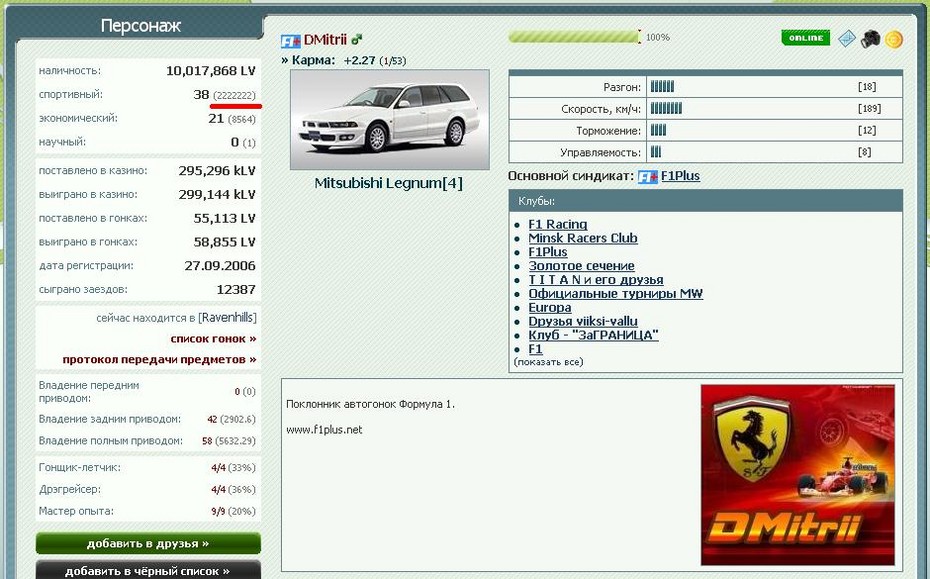Screen dimensions: 930x579
Task: Click добавить в друзья button
Action: (x=148, y=543)
